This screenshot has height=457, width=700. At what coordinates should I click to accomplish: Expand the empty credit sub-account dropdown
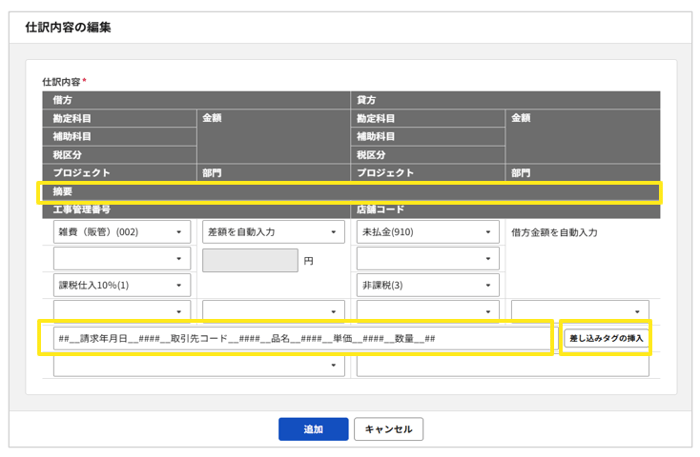tap(427, 259)
